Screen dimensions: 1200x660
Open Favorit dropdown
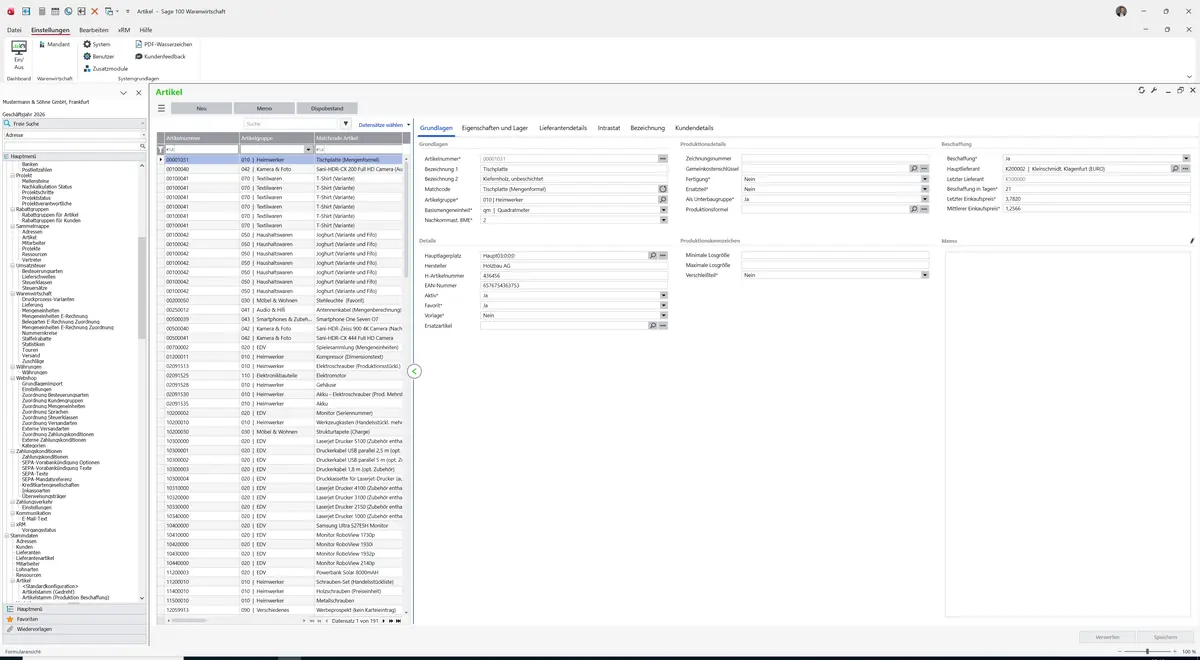(663, 306)
